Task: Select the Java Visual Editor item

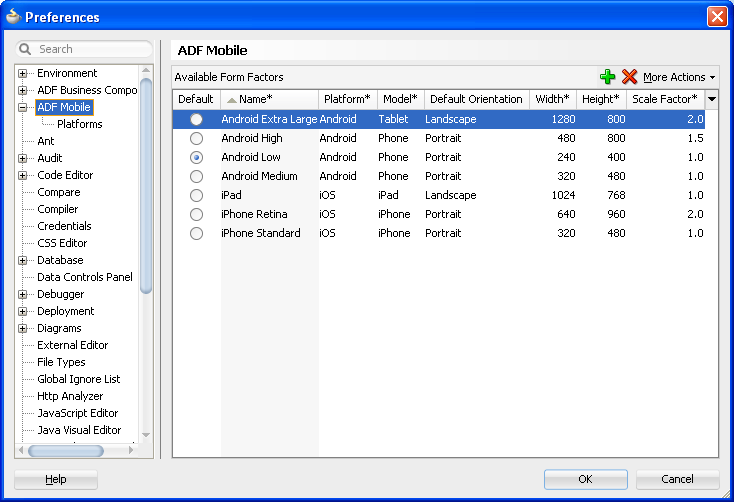Action: pyautogui.click(x=79, y=430)
